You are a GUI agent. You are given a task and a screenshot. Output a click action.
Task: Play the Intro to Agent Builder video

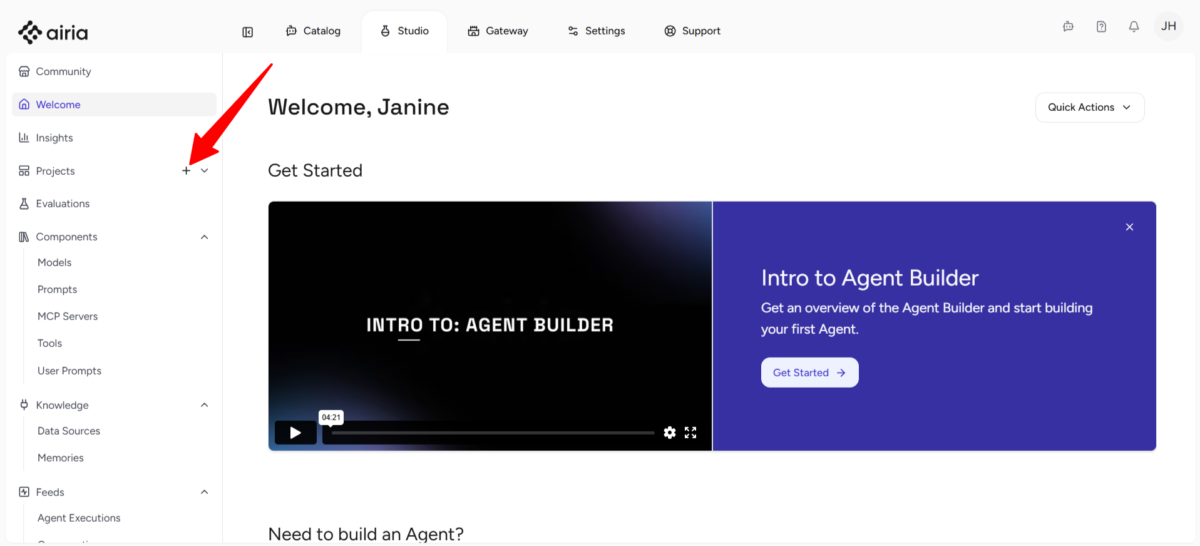295,433
